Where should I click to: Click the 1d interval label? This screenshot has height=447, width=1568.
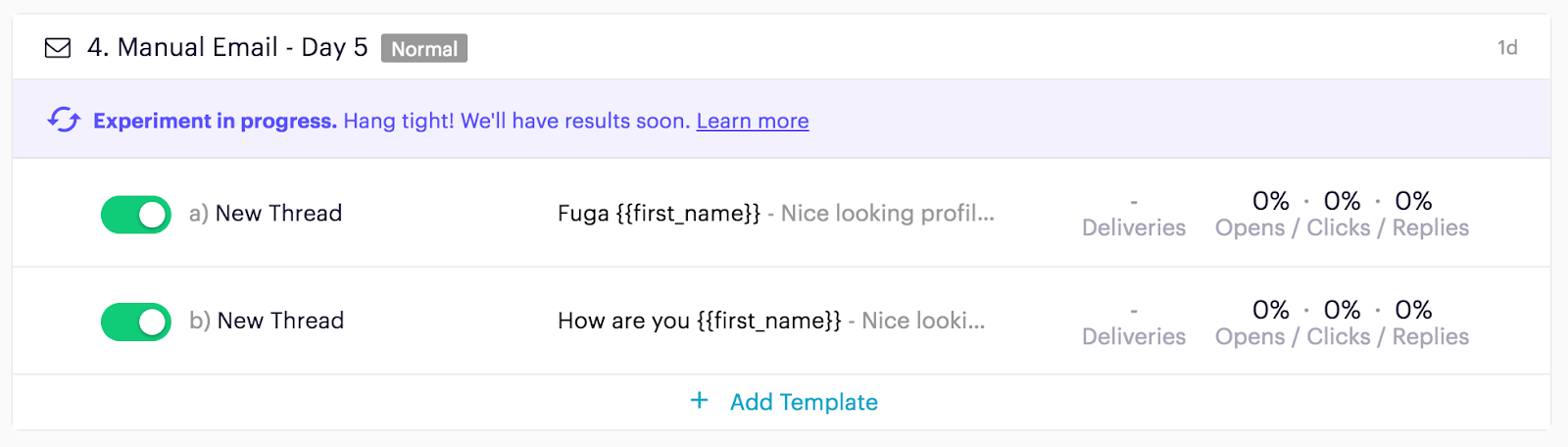tap(1507, 48)
